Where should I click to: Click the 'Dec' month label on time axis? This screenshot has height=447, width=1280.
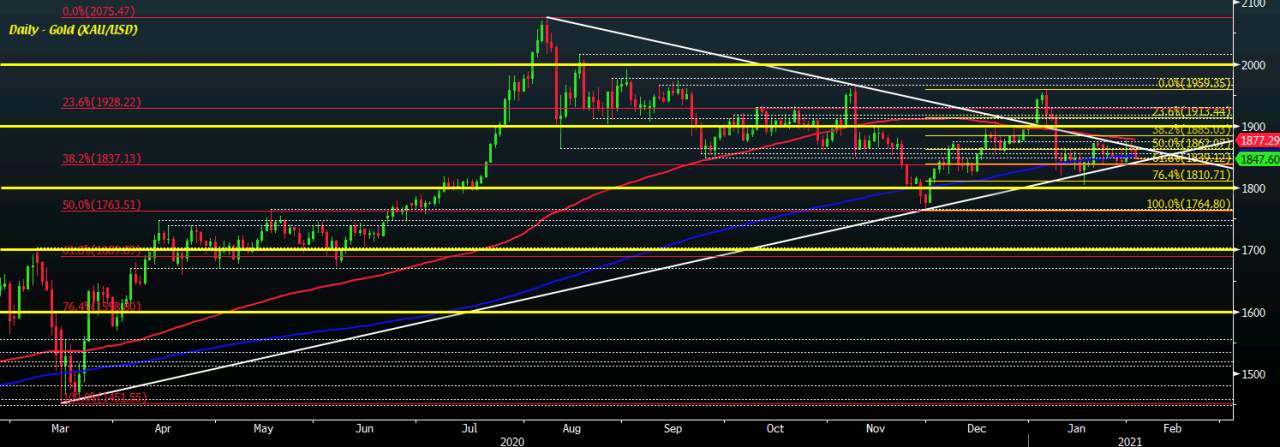(x=975, y=428)
